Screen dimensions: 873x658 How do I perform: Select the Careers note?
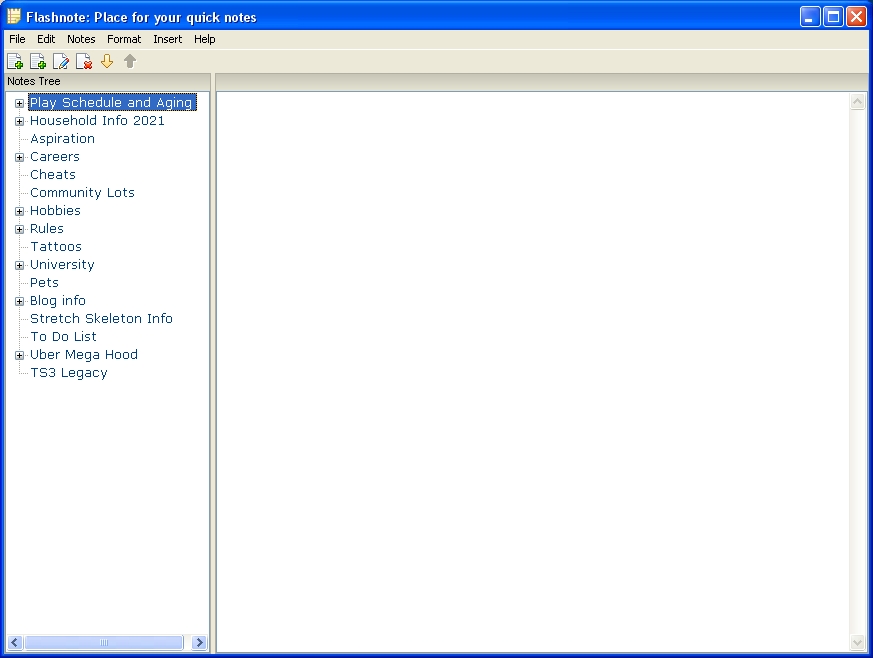pyautogui.click(x=55, y=156)
